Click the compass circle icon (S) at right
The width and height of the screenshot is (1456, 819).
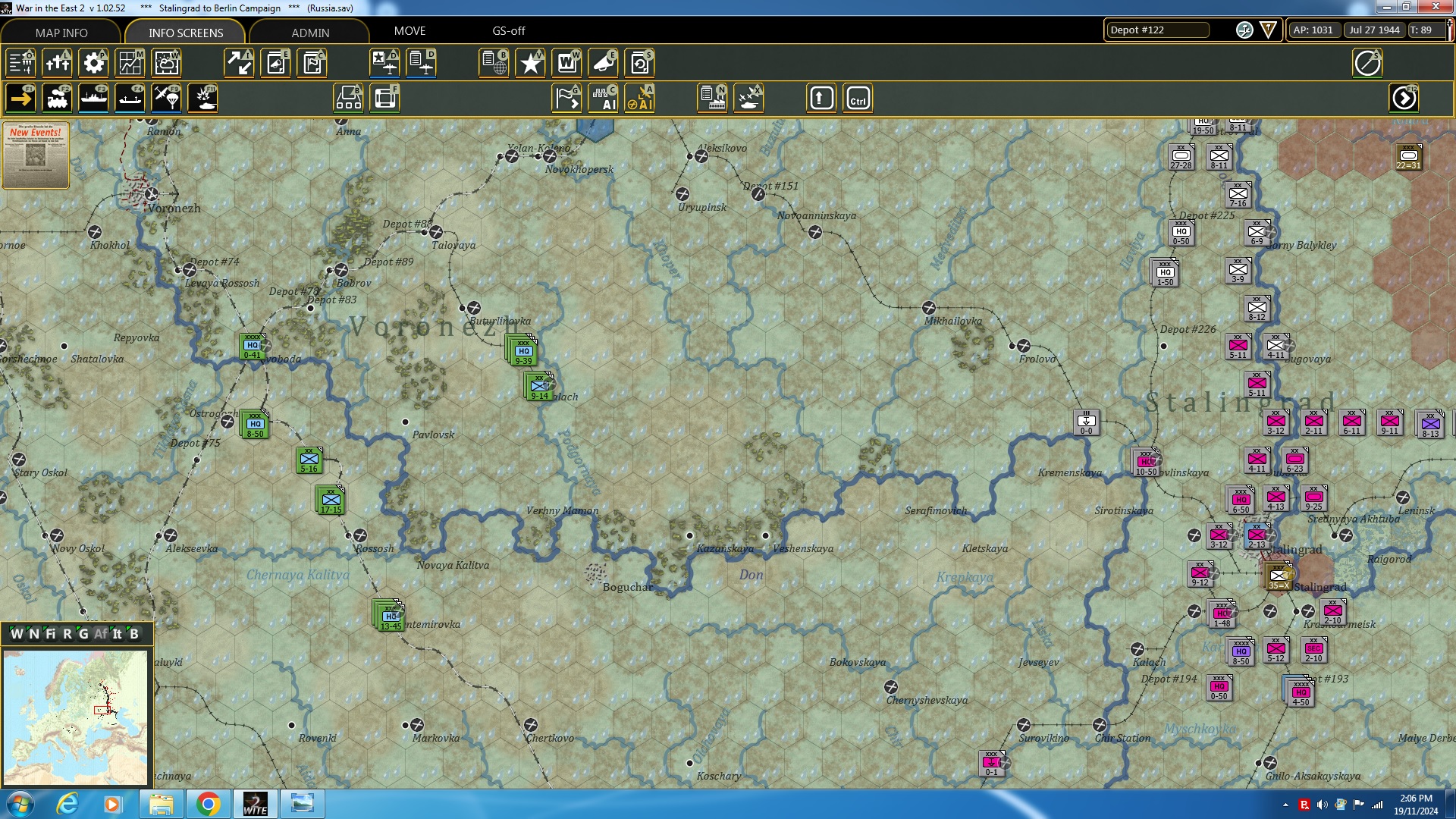[1368, 63]
